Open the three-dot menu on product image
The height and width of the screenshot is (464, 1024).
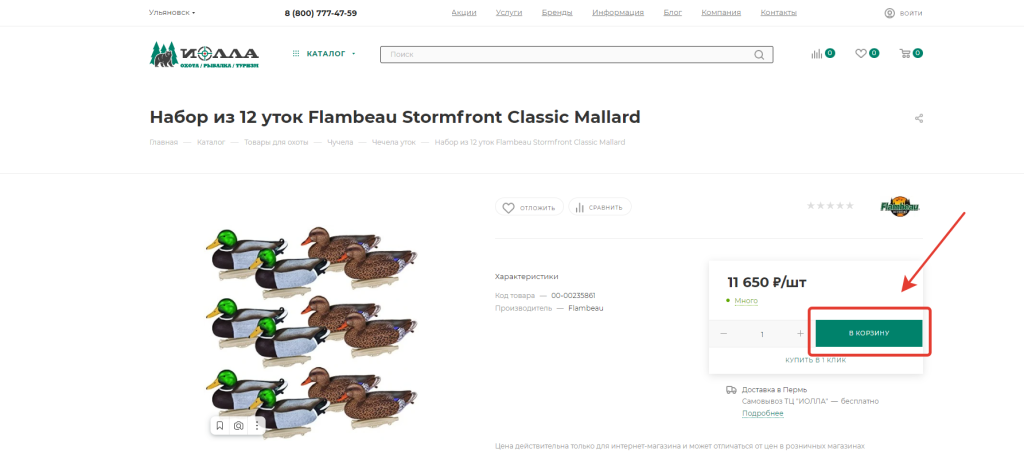257,426
